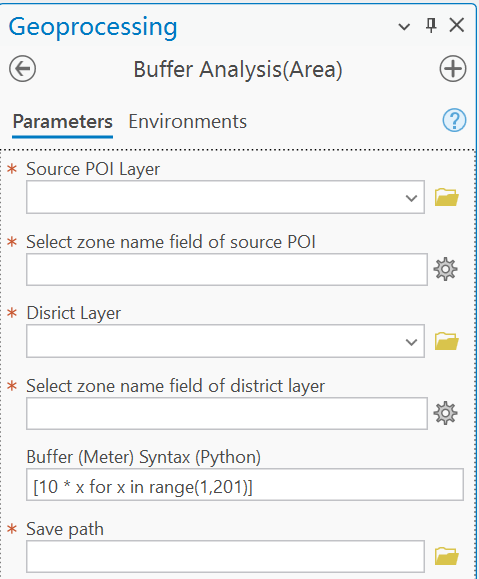Viewport: 479px width, 579px height.
Task: Click the Buffer (Meter) Syntax text field
Action: (245, 484)
